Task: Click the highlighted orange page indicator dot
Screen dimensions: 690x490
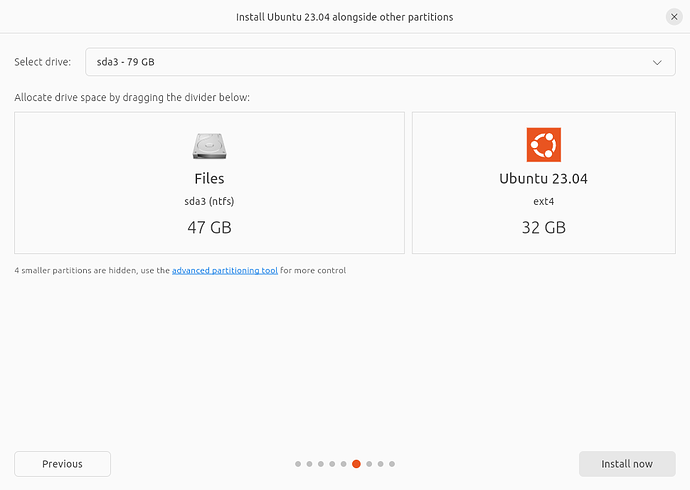Action: 356,464
